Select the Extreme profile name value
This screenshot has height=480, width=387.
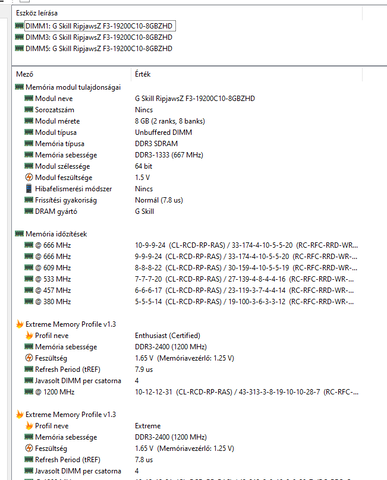[x=148, y=426]
